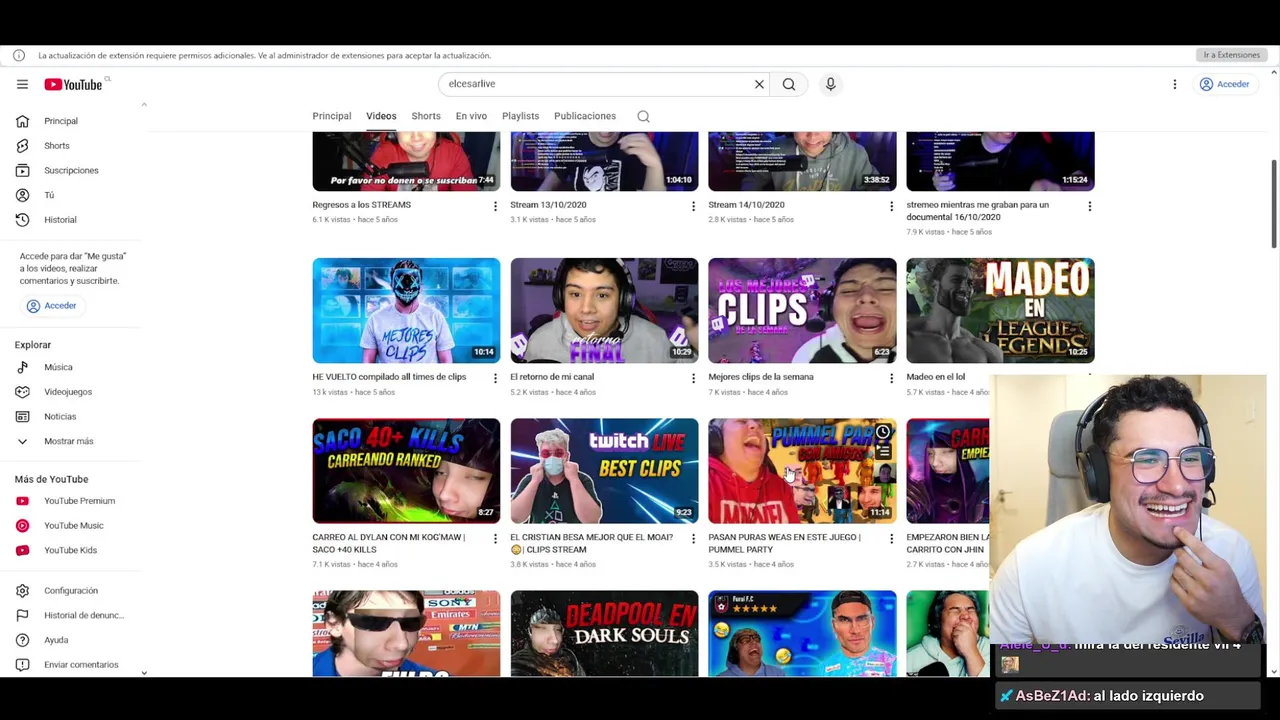This screenshot has height=720, width=1280.
Task: Browse Música under Explorar
Action: (x=72, y=367)
